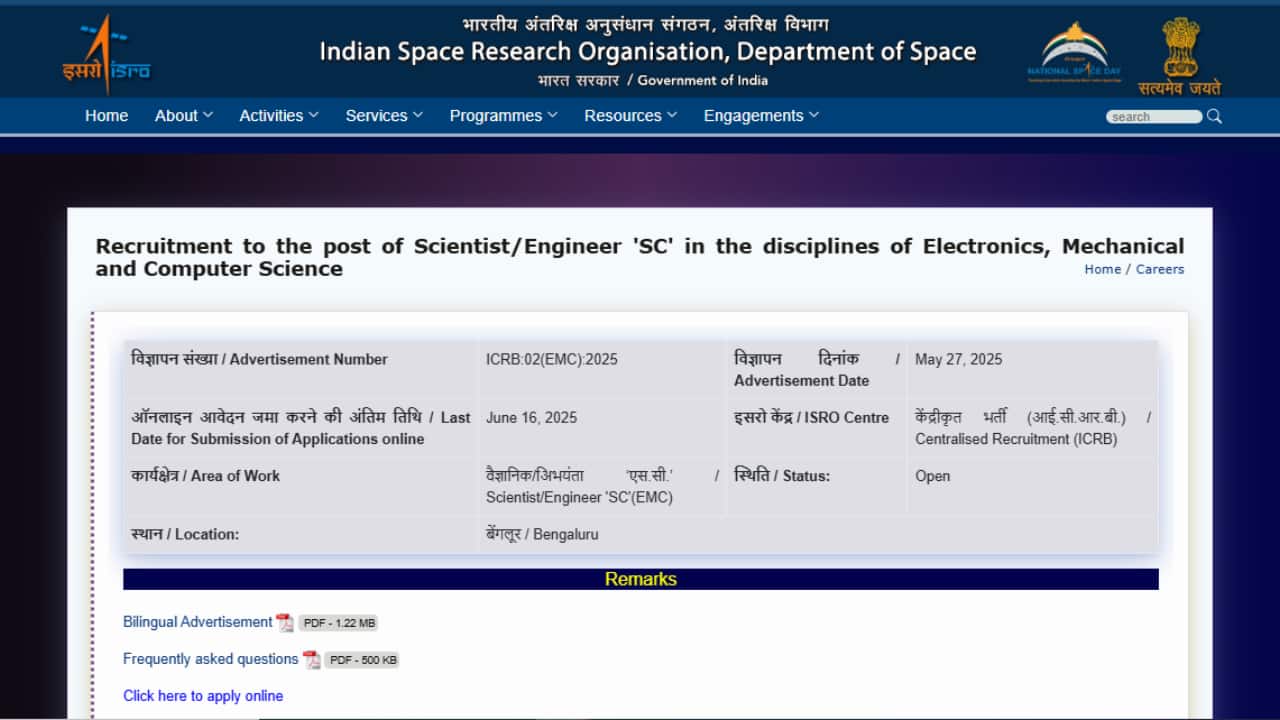Click the National Space Day emblem
This screenshot has width=1280, height=720.
click(x=1075, y=50)
